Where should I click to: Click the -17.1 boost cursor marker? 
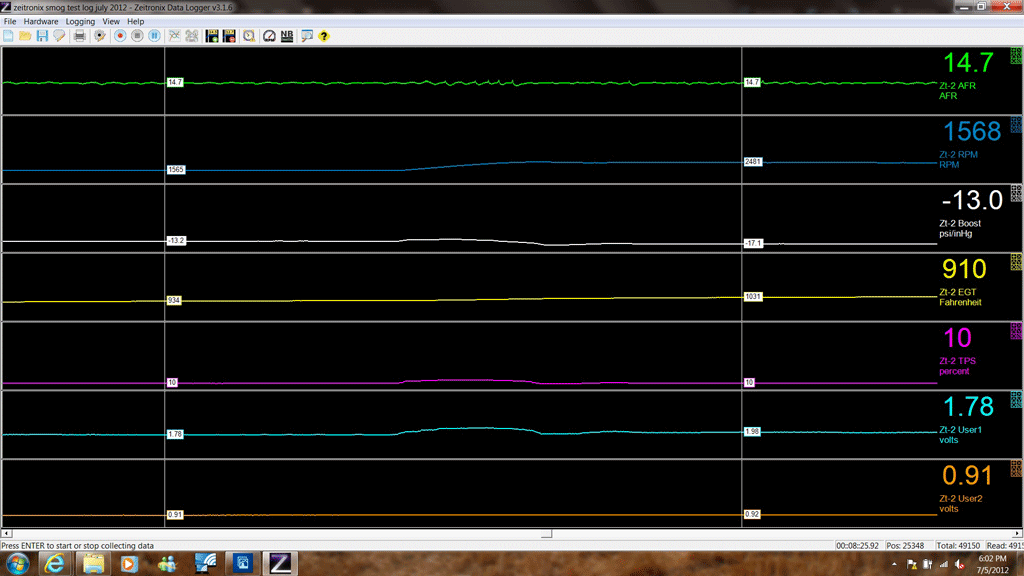click(753, 244)
